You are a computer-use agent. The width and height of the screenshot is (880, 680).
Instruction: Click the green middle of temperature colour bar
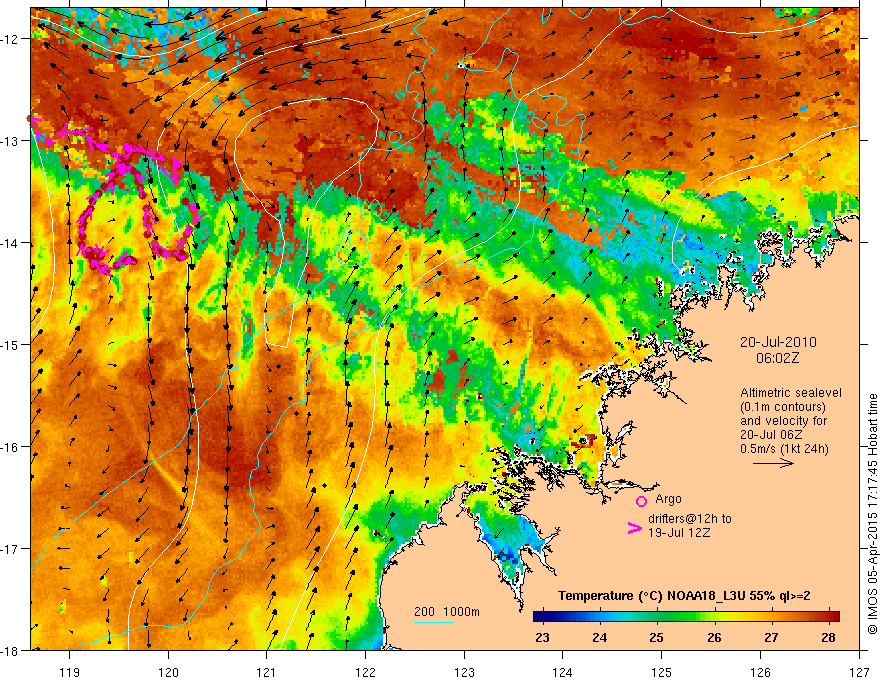point(686,617)
